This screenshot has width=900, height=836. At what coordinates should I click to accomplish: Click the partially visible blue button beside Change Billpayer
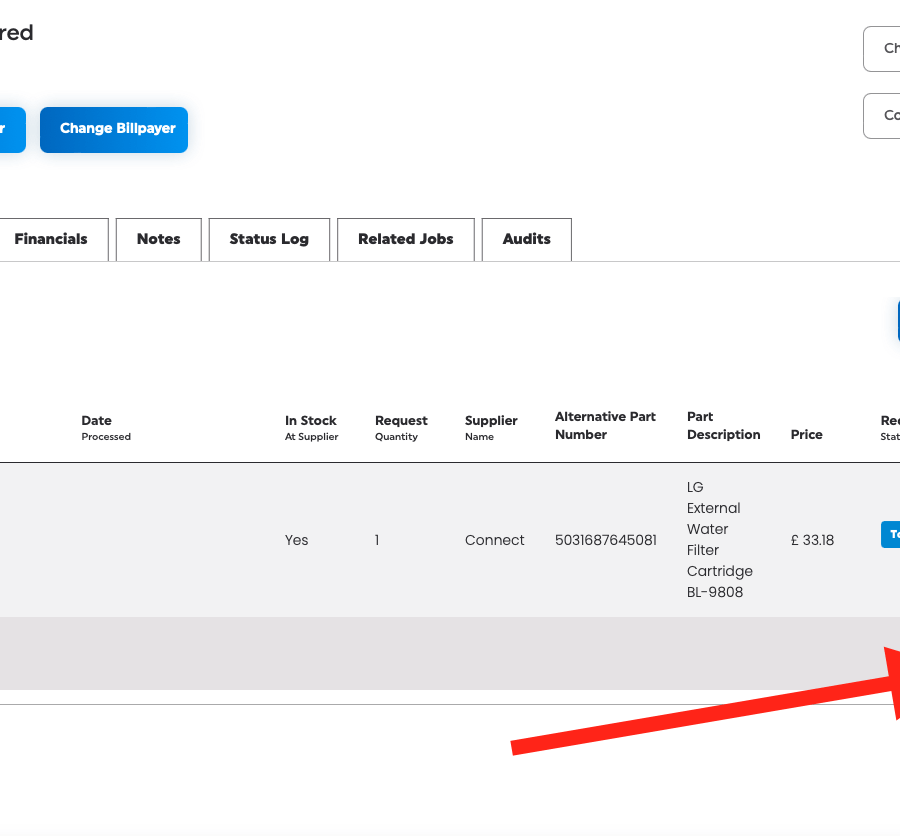(x=12, y=130)
